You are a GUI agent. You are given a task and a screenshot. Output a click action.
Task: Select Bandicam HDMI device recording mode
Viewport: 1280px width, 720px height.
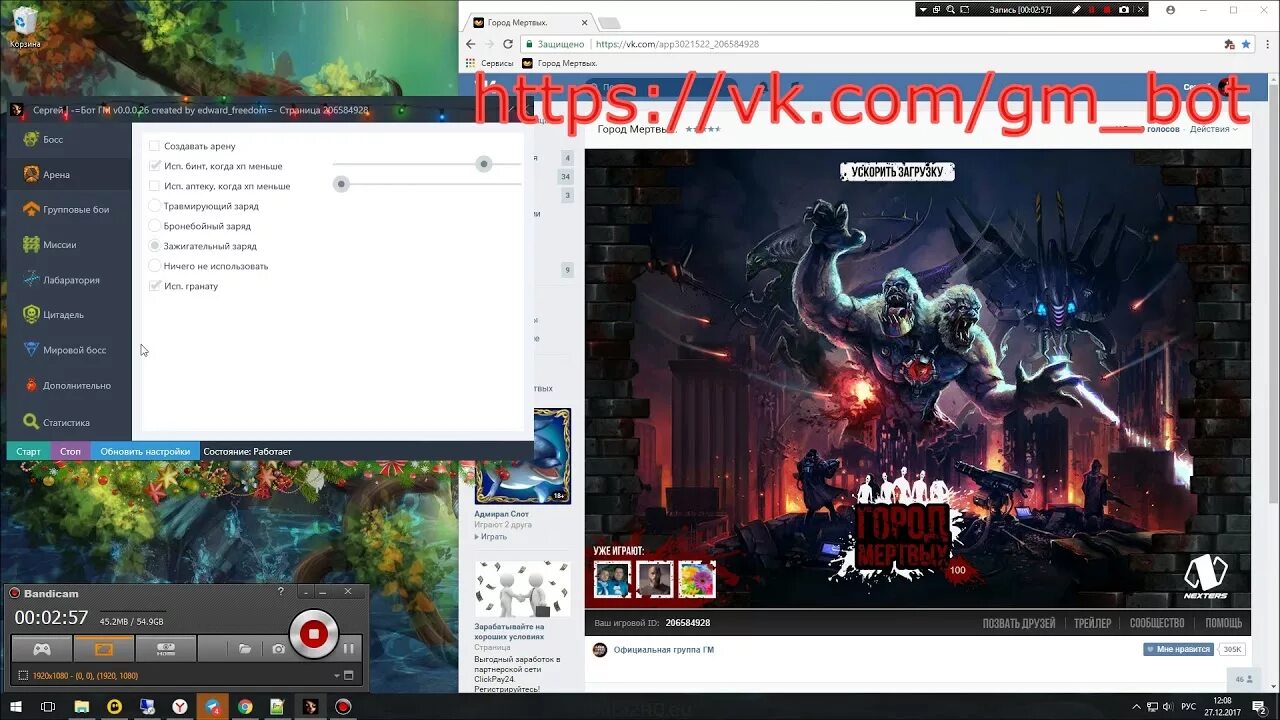tap(166, 649)
